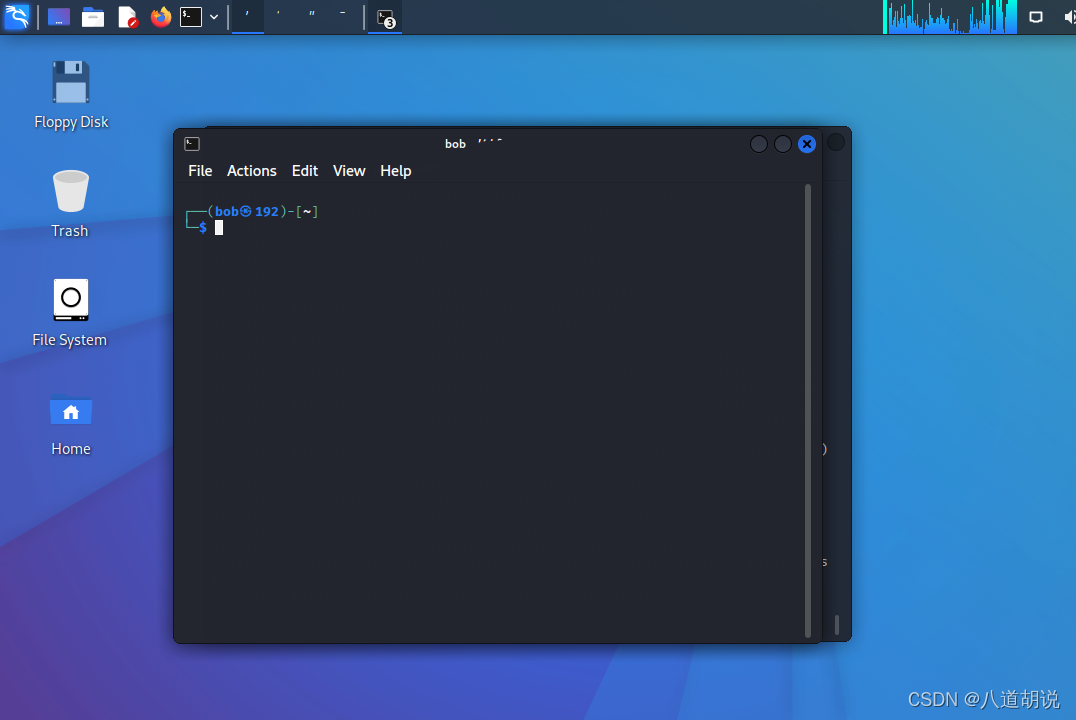Image resolution: width=1076 pixels, height=720 pixels.
Task: Open the File menu in terminal
Action: (200, 171)
